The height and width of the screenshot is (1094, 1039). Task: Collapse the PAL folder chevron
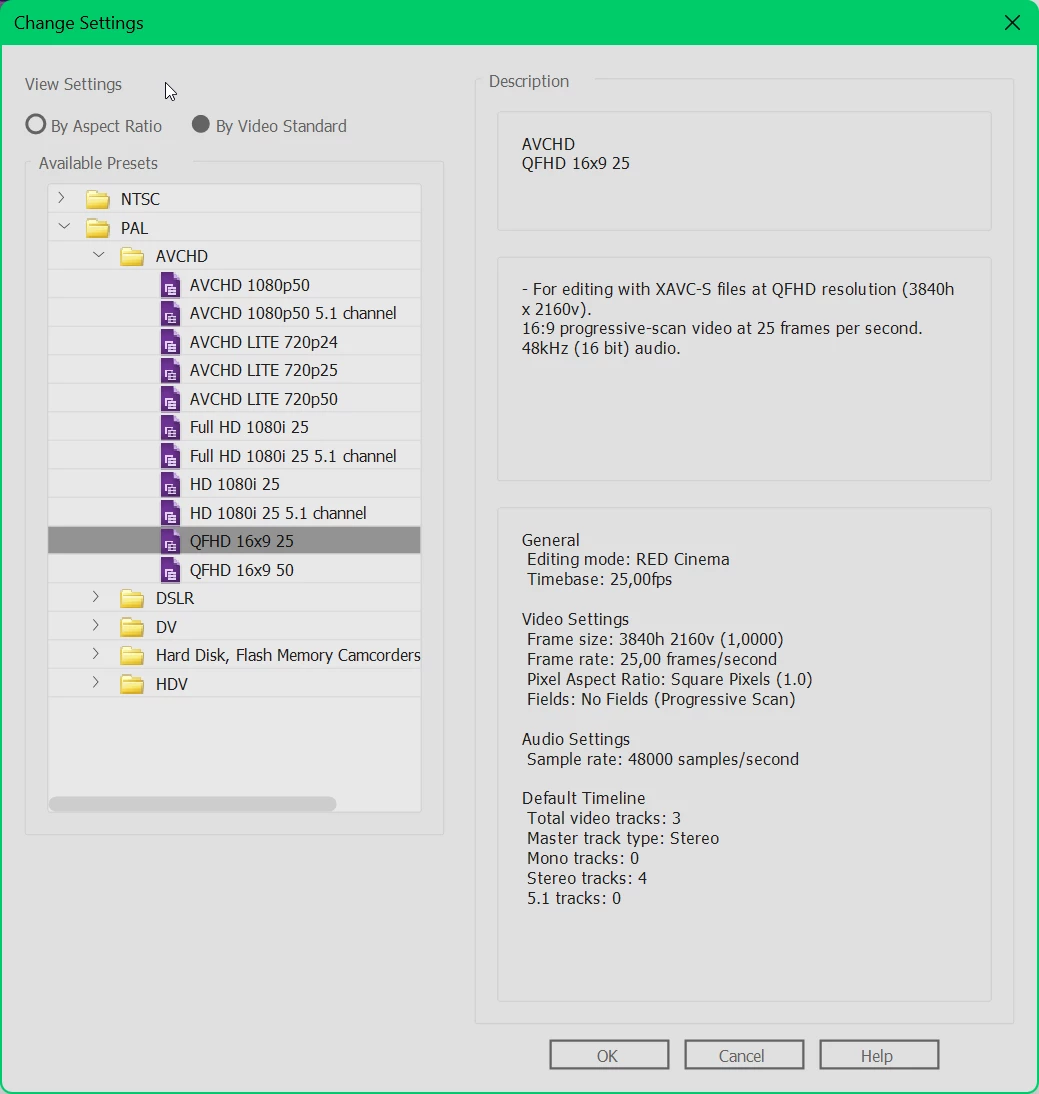64,226
